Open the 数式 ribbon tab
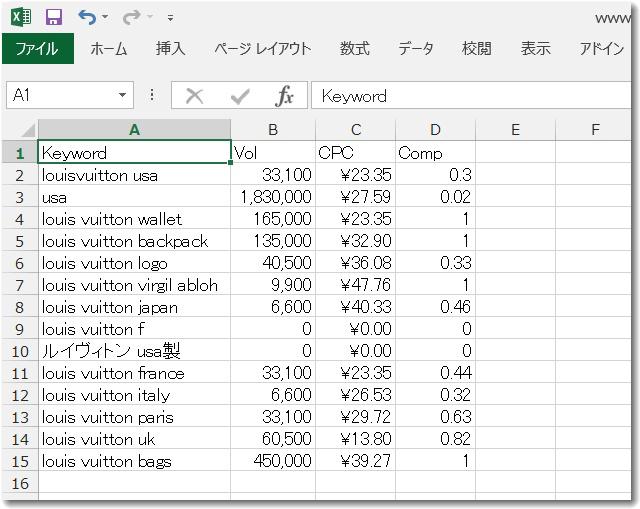 (x=354, y=48)
